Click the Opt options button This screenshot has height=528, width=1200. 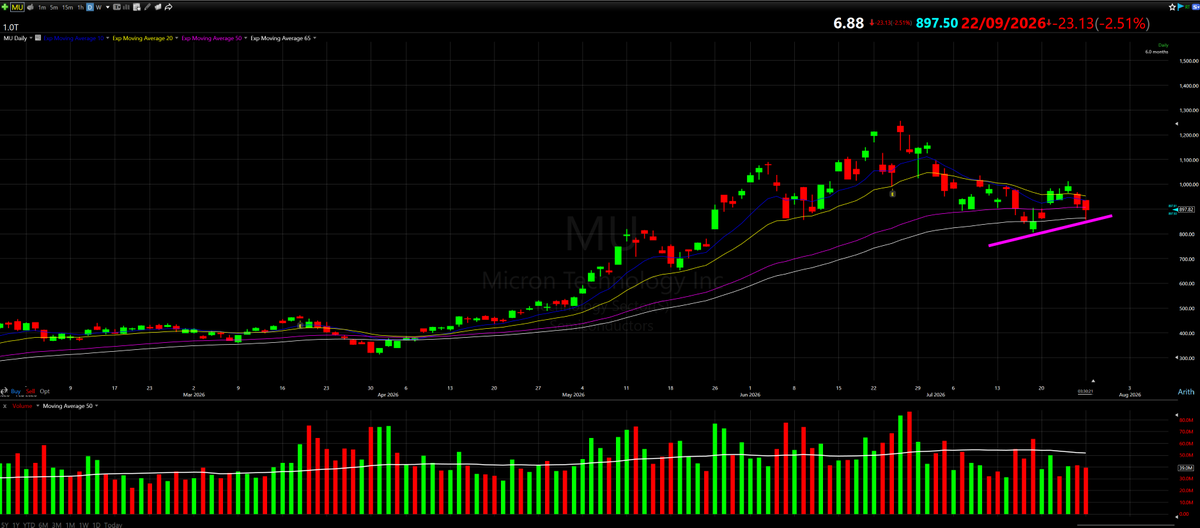45,391
